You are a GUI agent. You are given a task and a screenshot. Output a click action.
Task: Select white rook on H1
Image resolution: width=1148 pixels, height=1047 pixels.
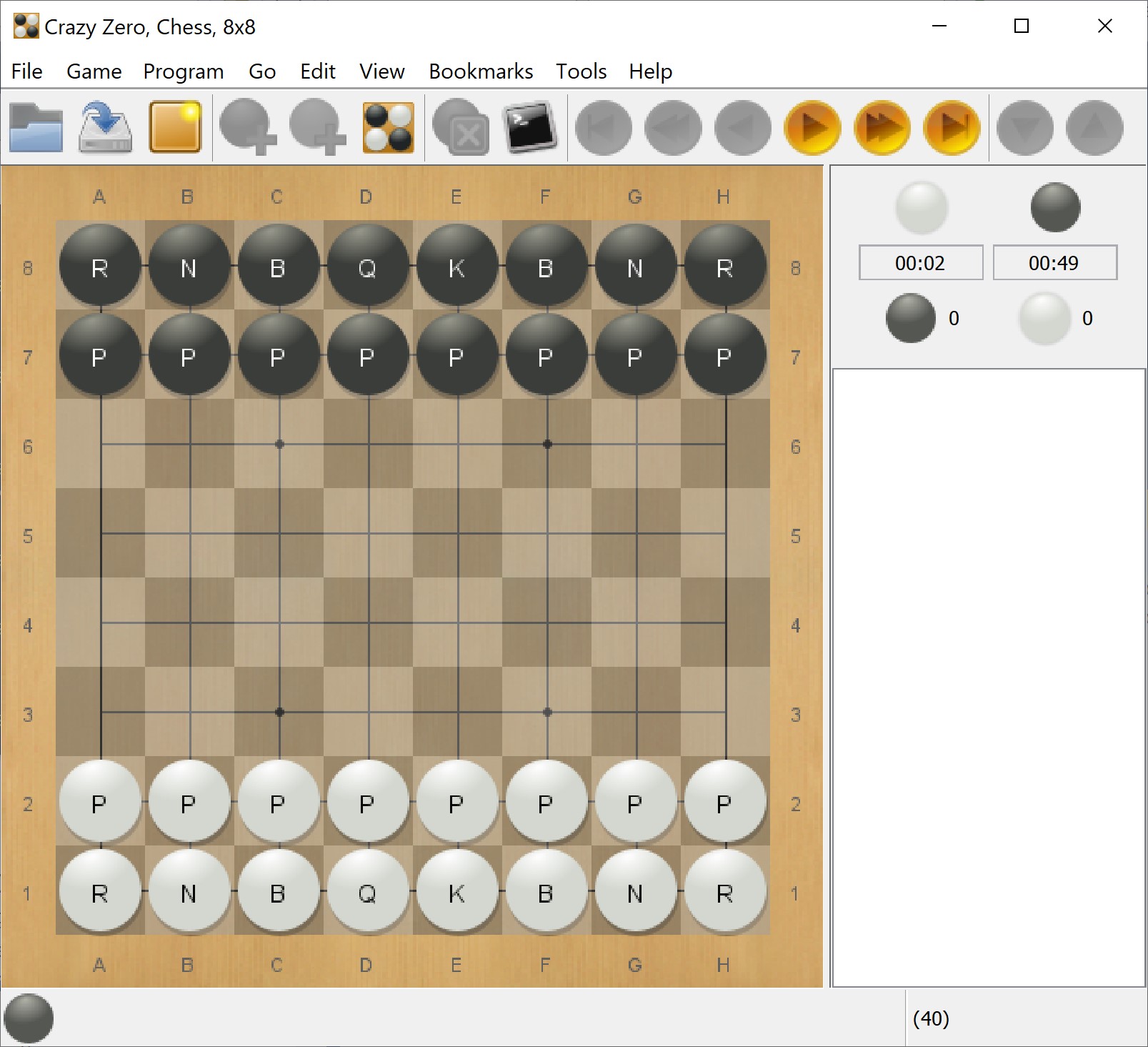[725, 891]
